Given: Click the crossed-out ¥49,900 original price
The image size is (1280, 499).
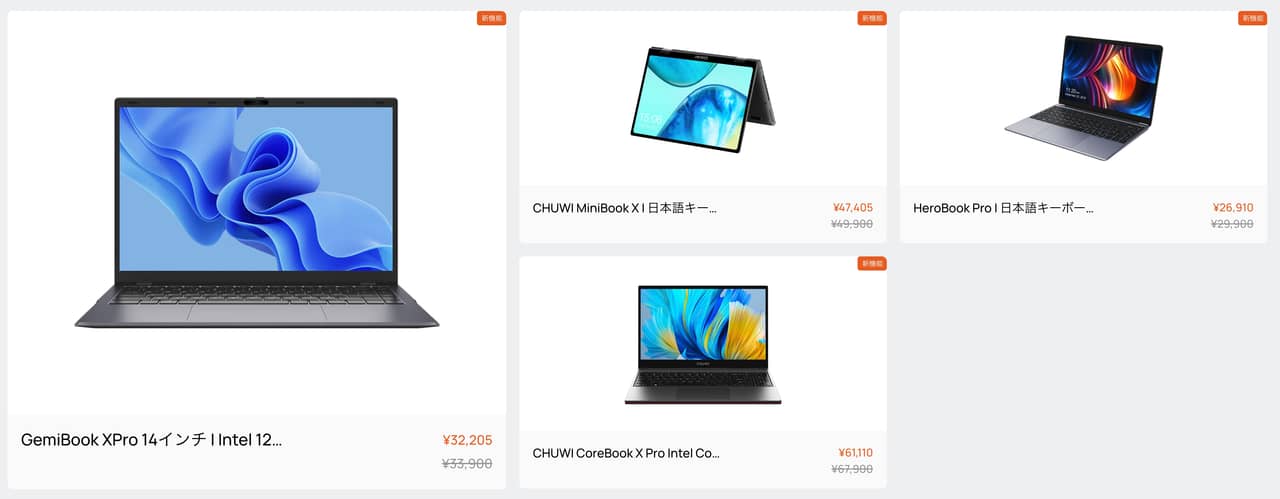Looking at the screenshot, I should [852, 224].
